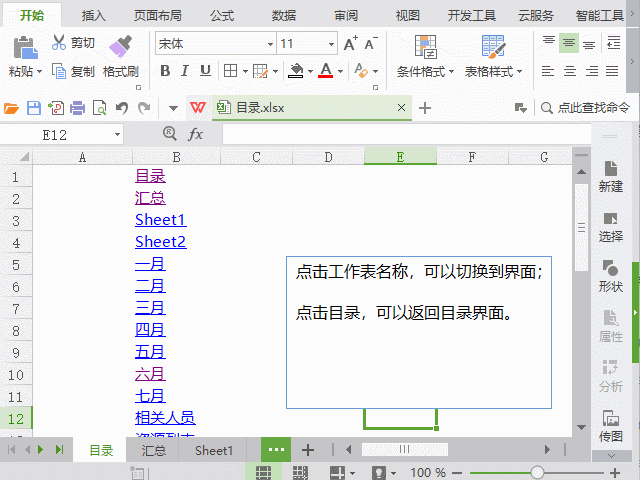Toggle Underline formatting
The image size is (640, 480).
[205, 71]
